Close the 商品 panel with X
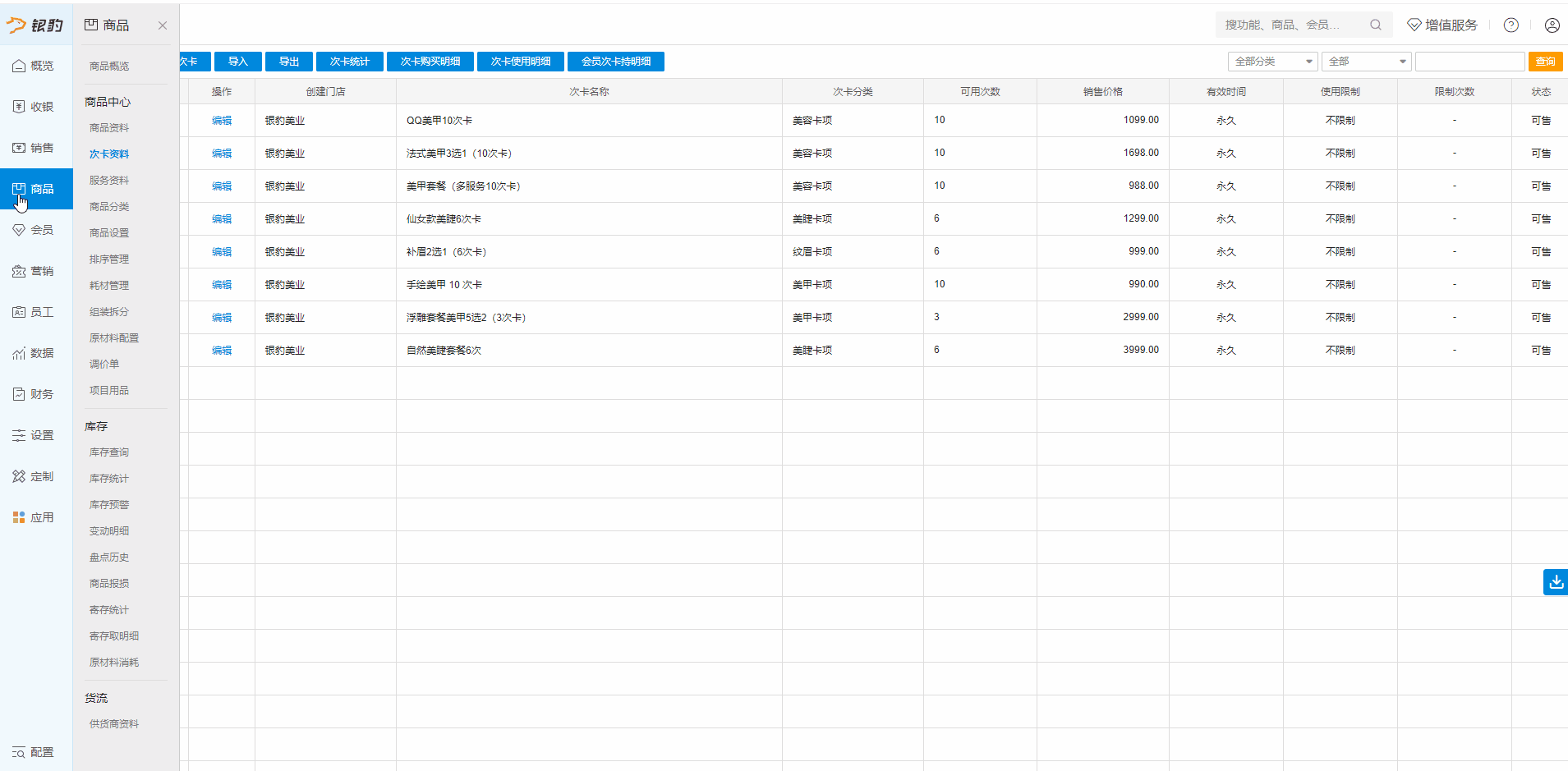The image size is (1568, 771). pyautogui.click(x=163, y=25)
